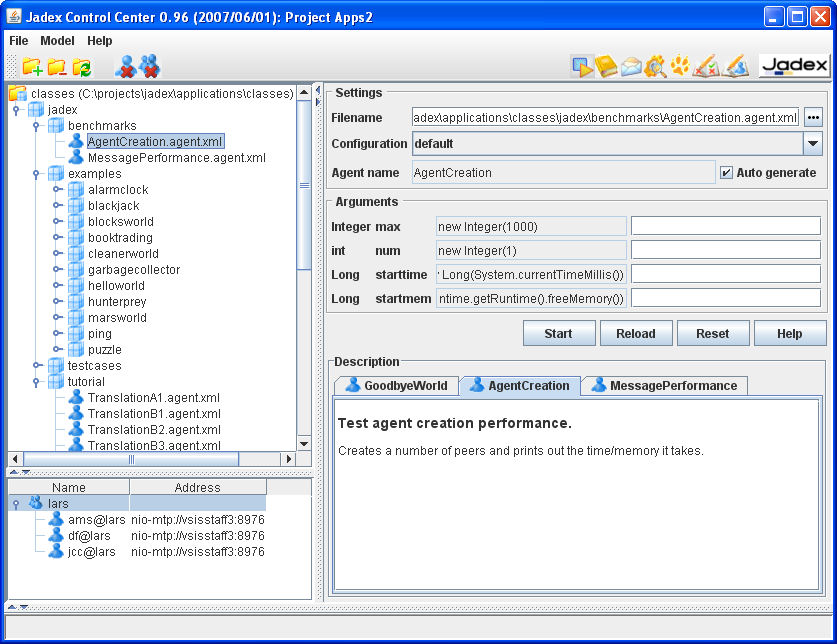Click the Name column header
The image size is (837, 644).
pos(69,487)
